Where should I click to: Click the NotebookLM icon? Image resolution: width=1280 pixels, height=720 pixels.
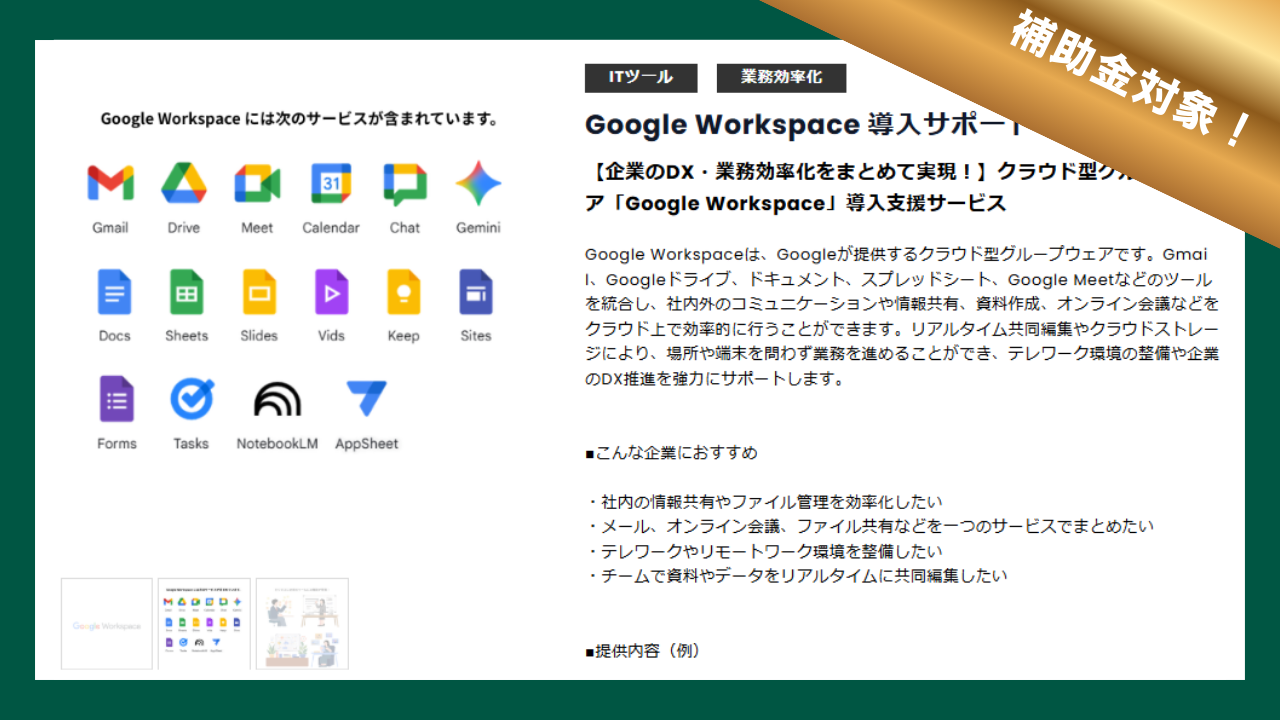pyautogui.click(x=277, y=399)
